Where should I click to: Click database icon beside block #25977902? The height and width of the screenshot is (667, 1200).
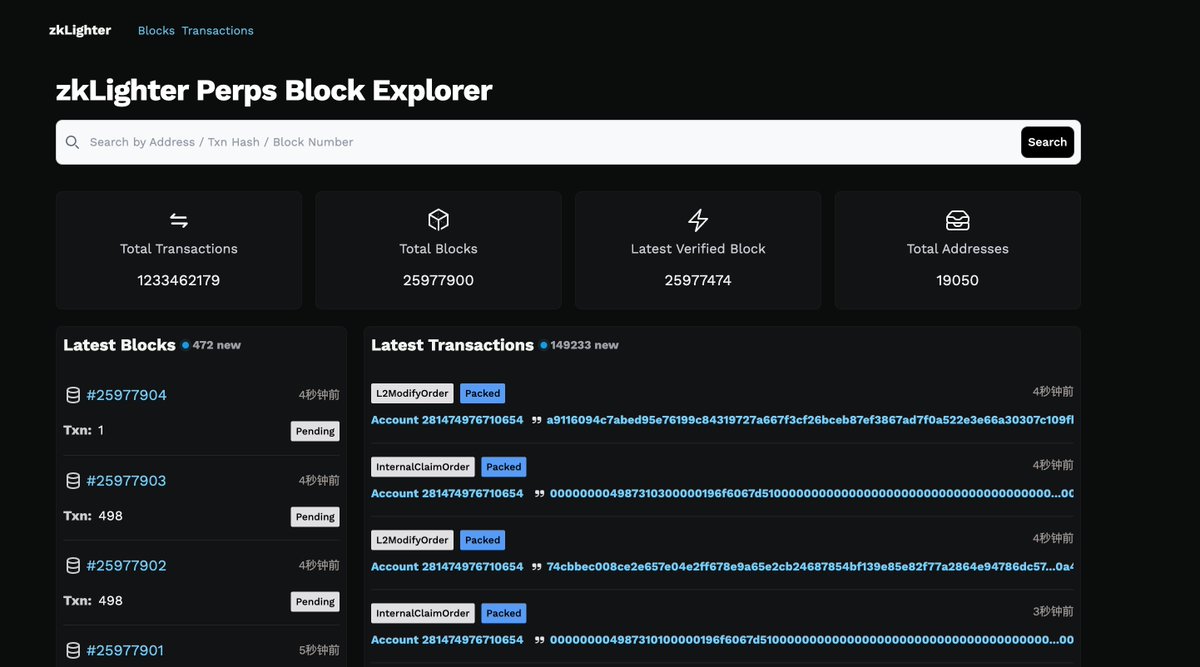(x=73, y=566)
